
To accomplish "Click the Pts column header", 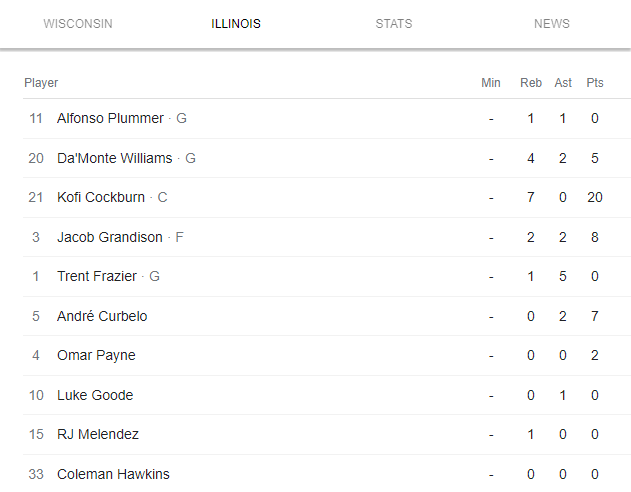I will point(595,83).
